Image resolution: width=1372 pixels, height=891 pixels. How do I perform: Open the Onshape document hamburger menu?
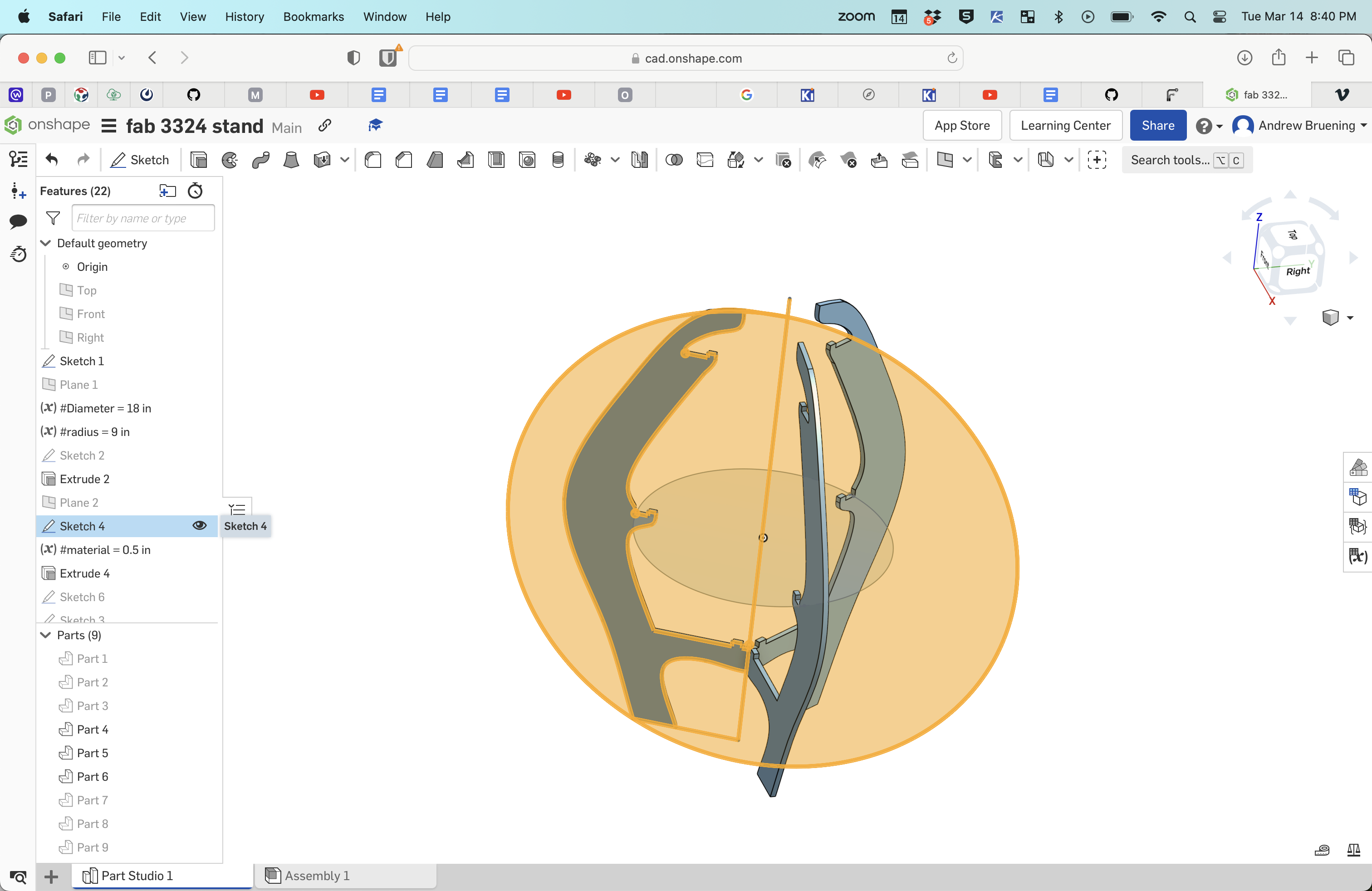109,126
